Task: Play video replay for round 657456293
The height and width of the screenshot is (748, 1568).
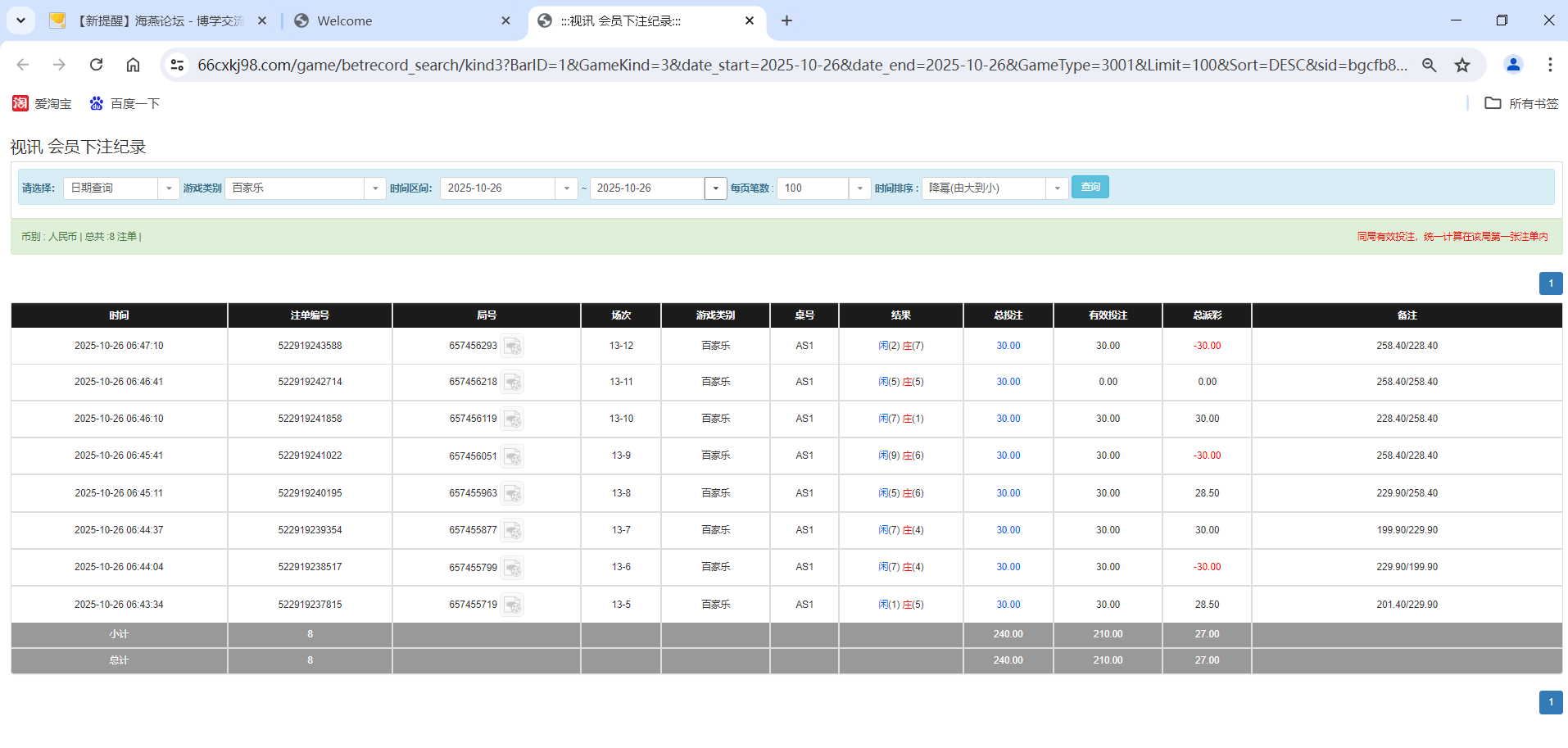Action: tap(513, 346)
